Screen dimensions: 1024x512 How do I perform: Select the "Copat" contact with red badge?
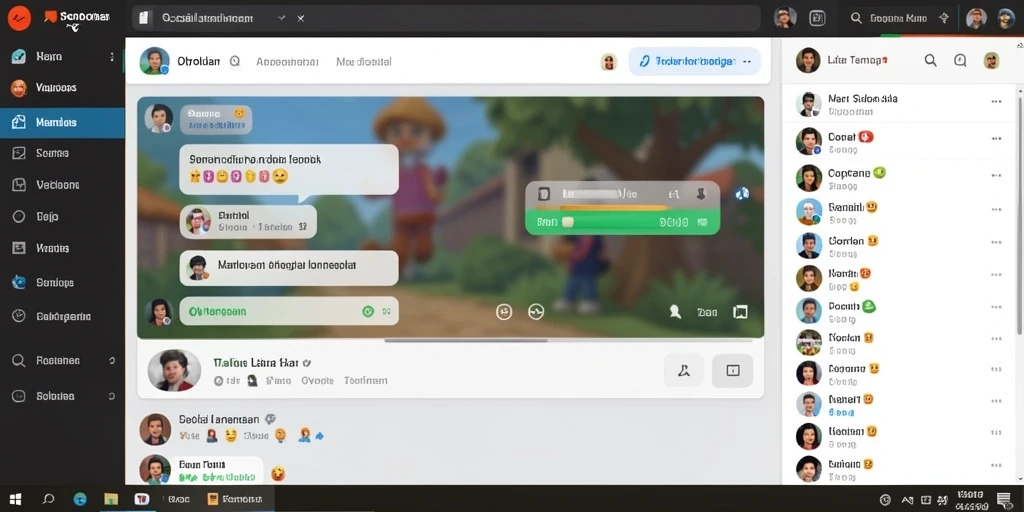point(898,142)
